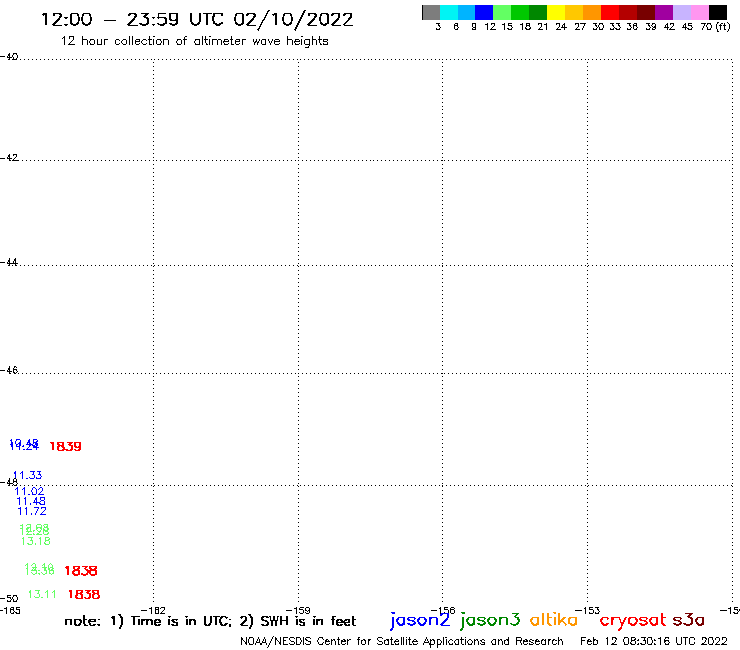Screen dimensions: 740x650
Task: Click the latitude label -44
Action: [x=9, y=262]
